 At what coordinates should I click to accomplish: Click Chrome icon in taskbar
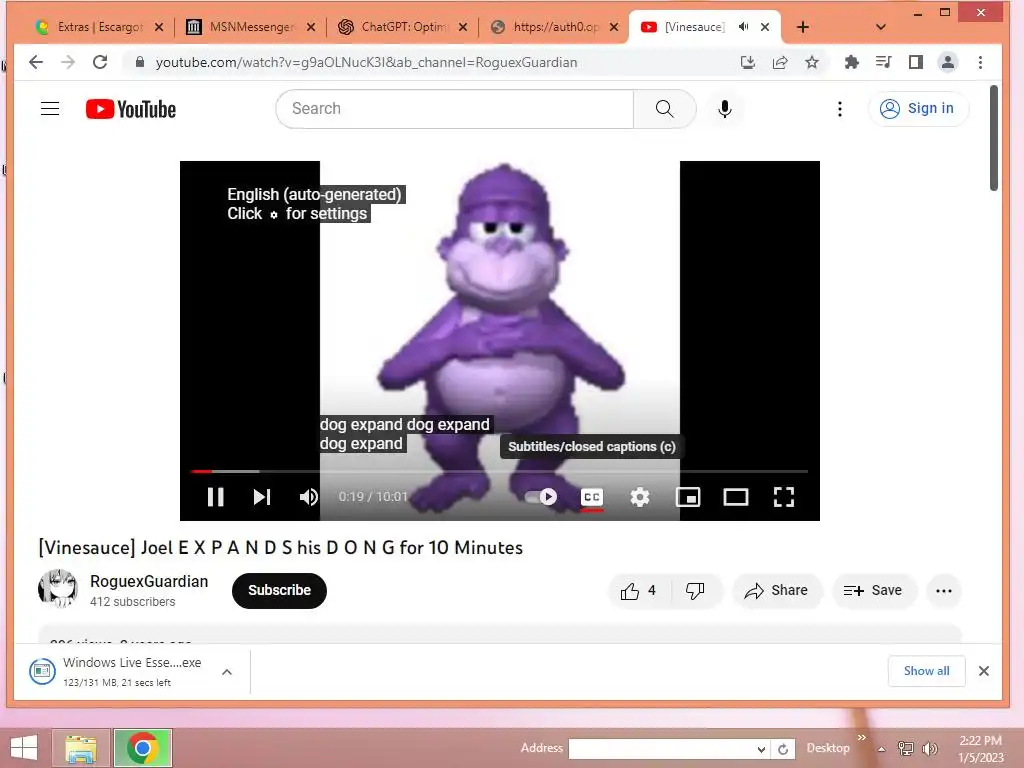click(x=143, y=748)
